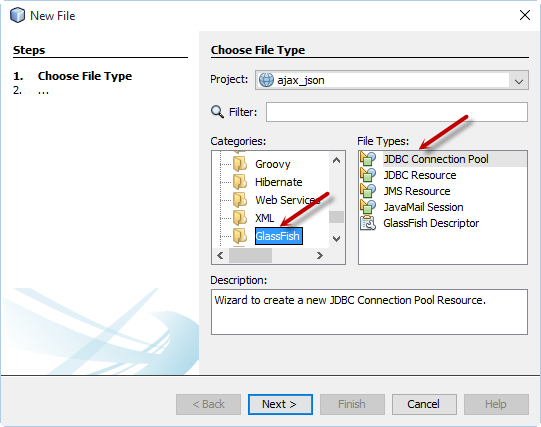
Task: Select the Web Services category
Action: coord(287,200)
